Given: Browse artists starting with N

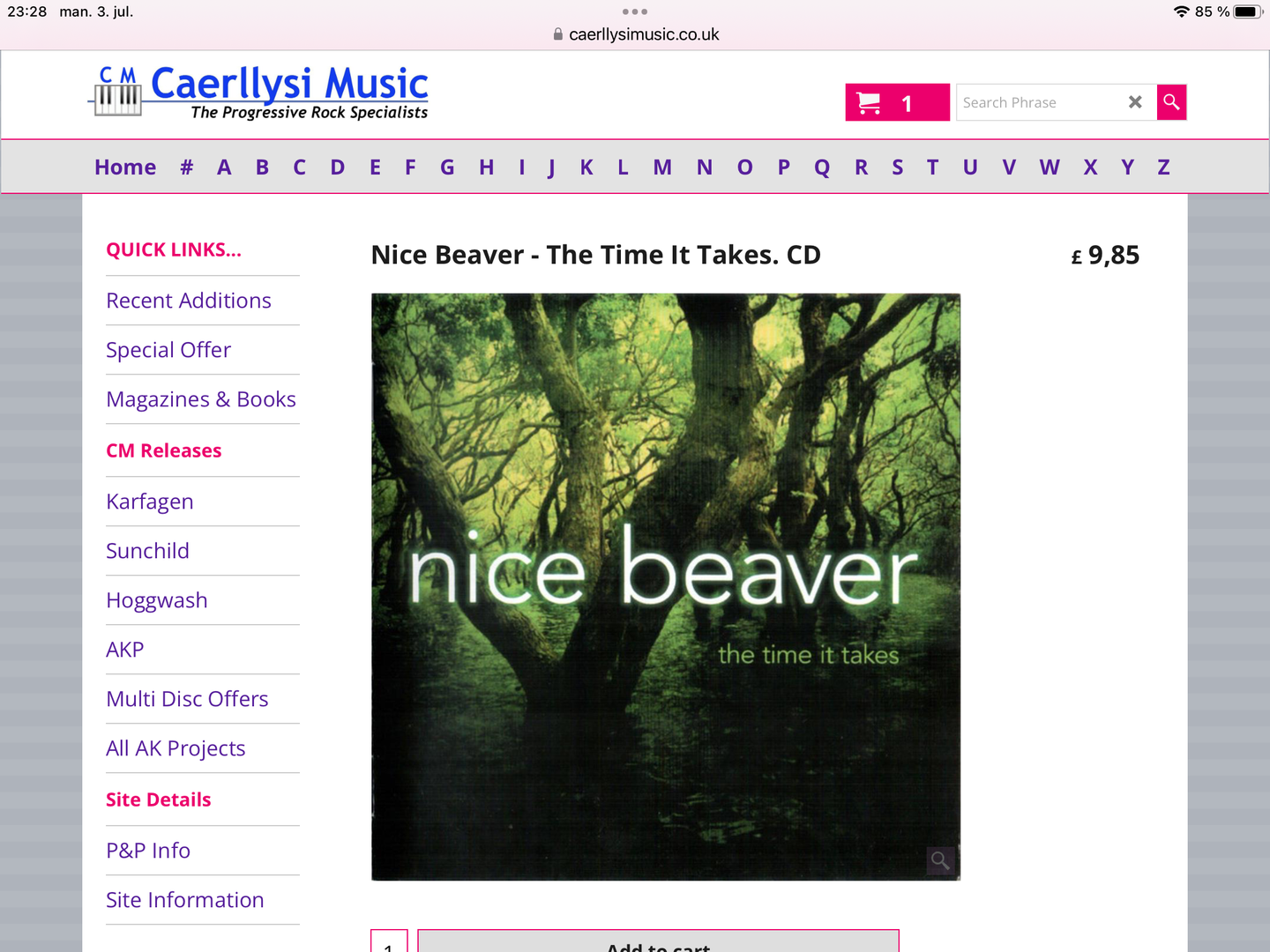Looking at the screenshot, I should point(705,167).
